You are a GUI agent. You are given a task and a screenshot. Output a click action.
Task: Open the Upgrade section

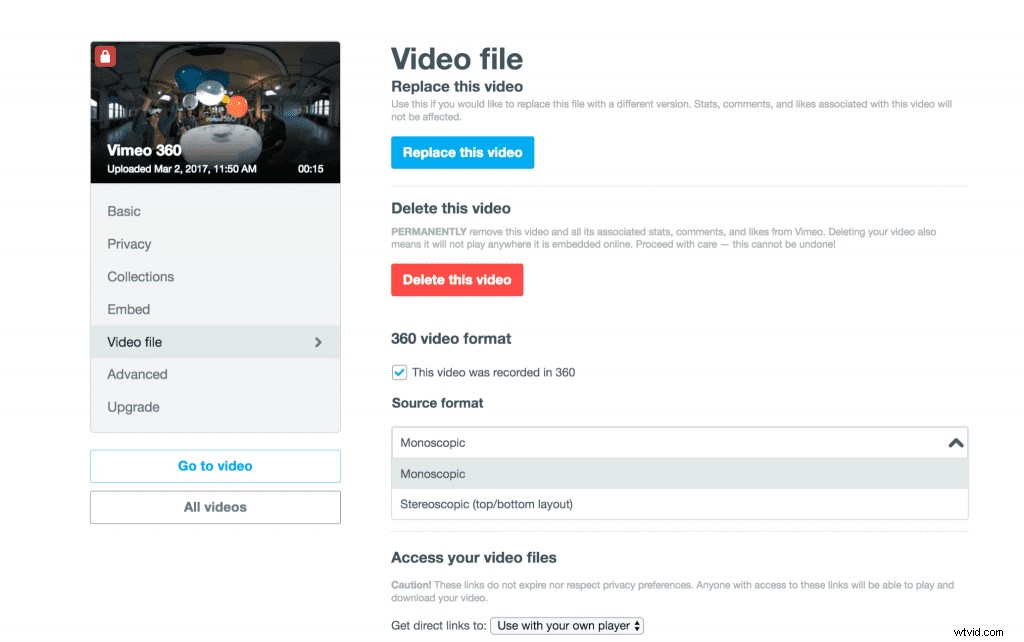point(133,407)
